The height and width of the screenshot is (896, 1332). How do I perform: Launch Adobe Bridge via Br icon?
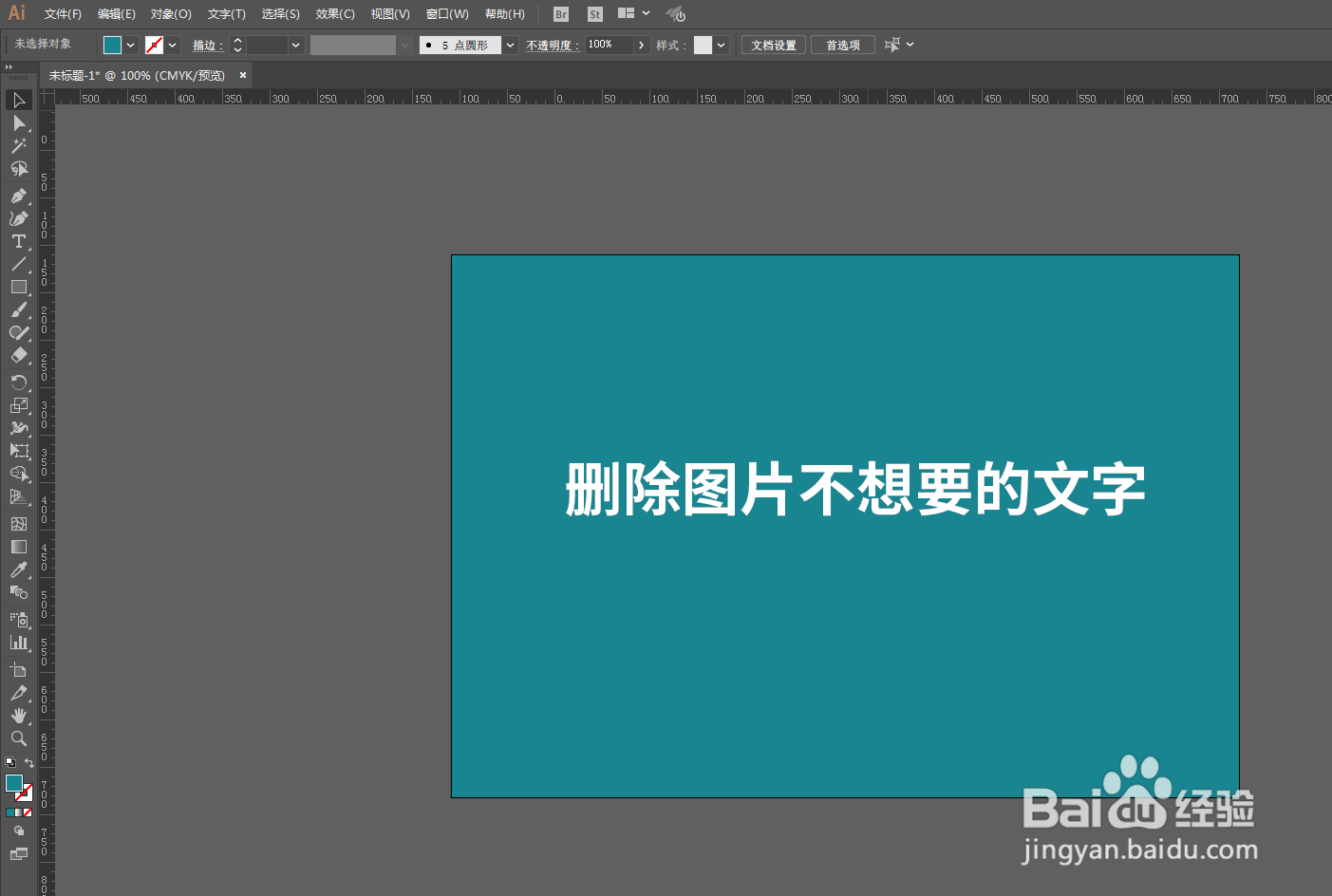pyautogui.click(x=561, y=14)
